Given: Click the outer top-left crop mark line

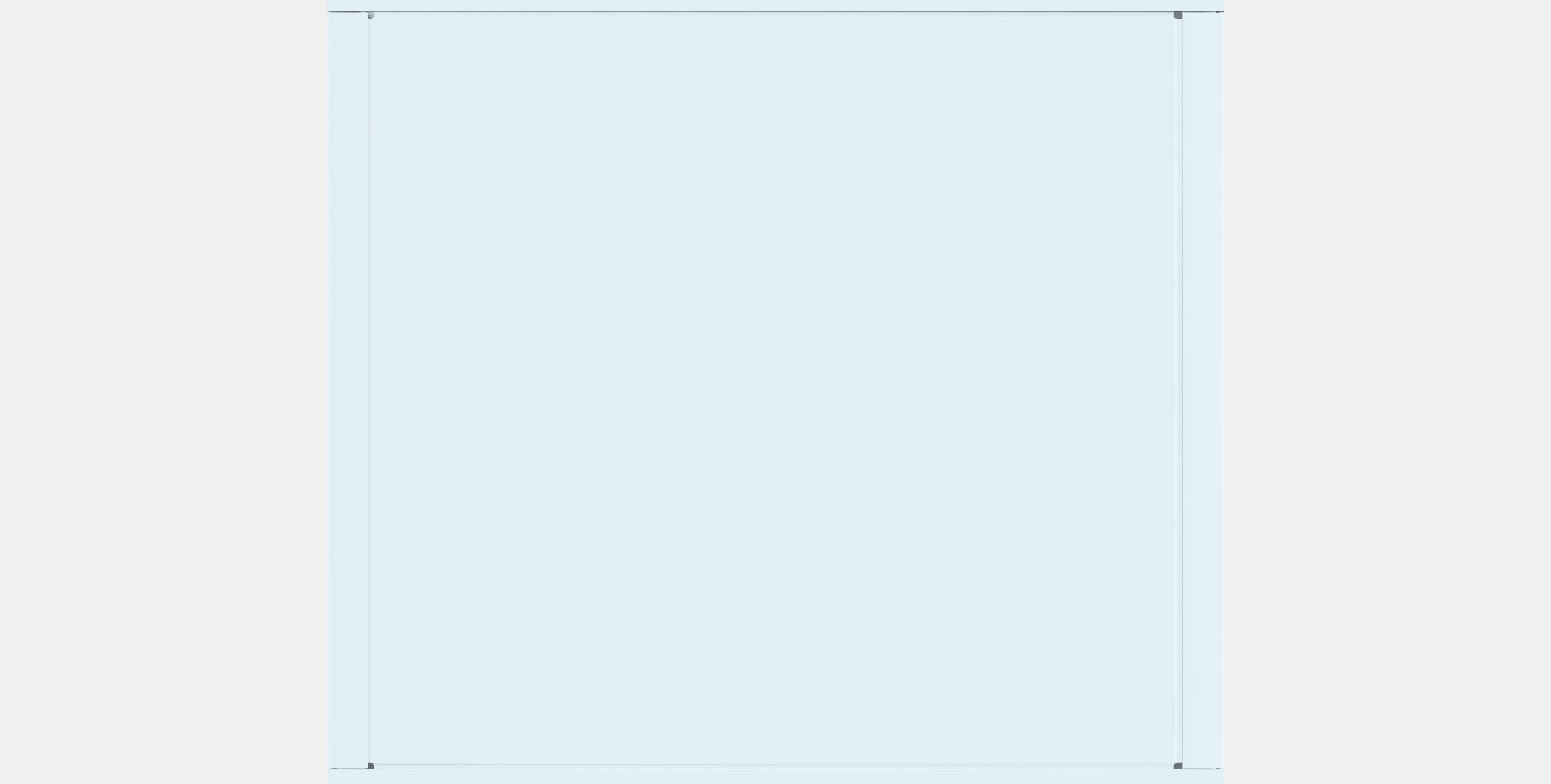Looking at the screenshot, I should [x=345, y=12].
